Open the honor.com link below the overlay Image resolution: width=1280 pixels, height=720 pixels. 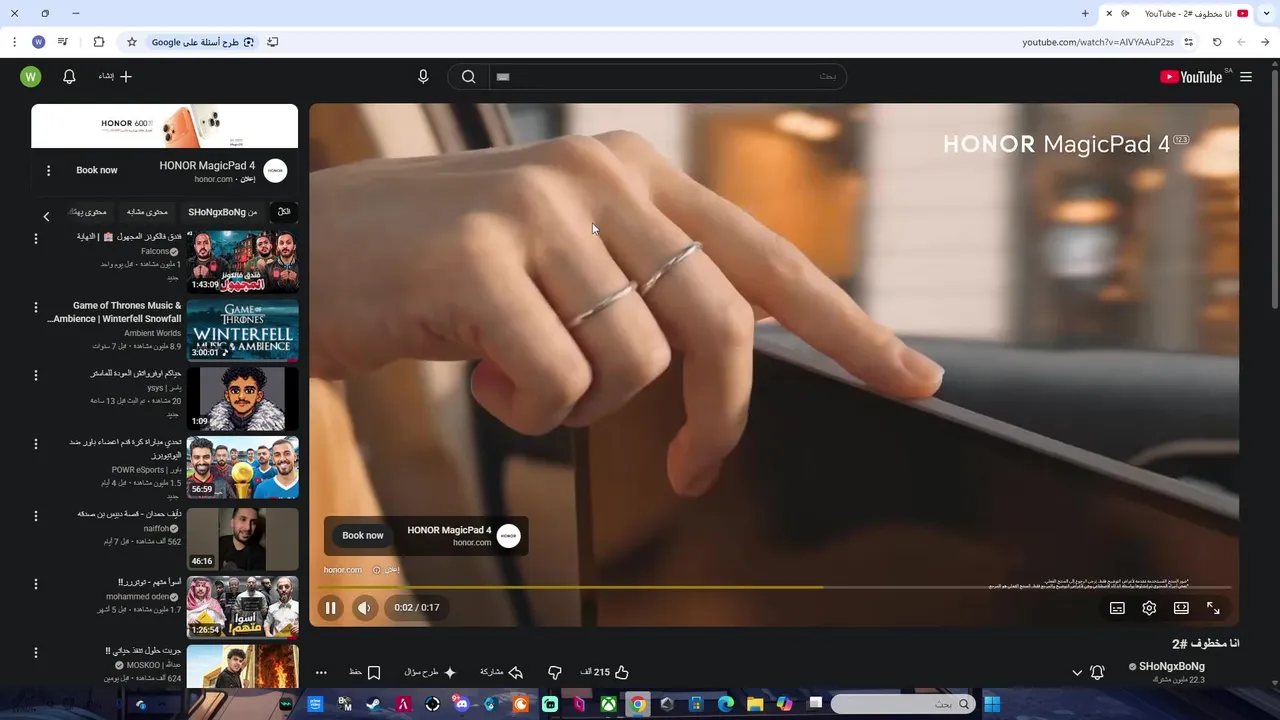pyautogui.click(x=342, y=570)
